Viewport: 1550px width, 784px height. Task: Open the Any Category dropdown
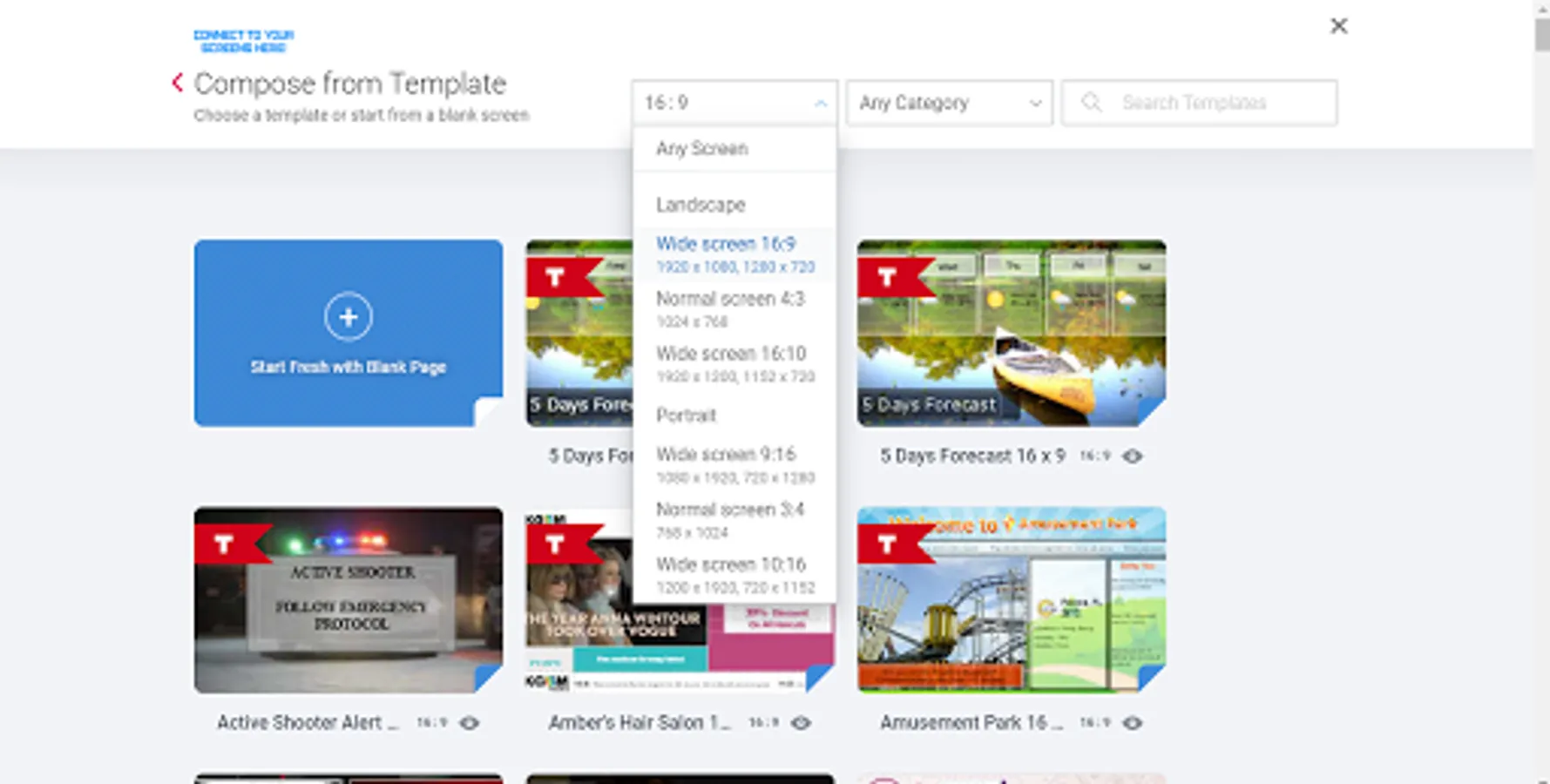pos(948,103)
